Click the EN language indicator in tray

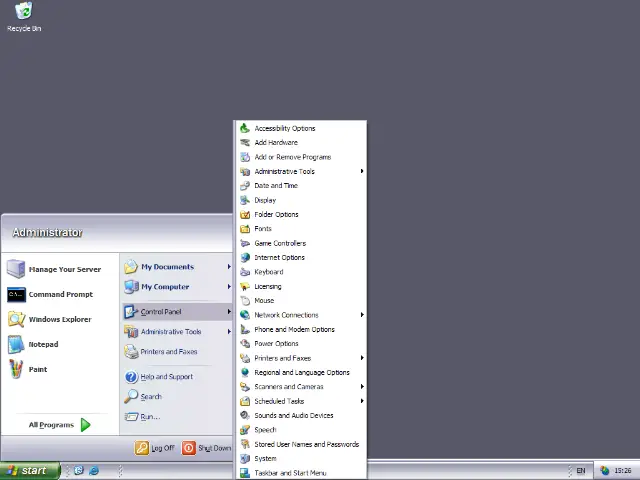coord(580,471)
